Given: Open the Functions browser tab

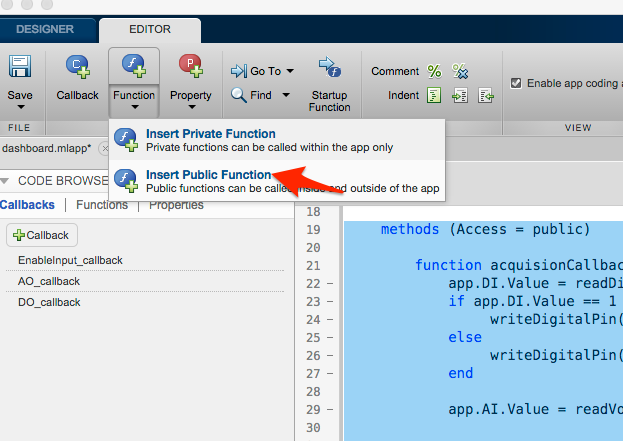Looking at the screenshot, I should coord(102,205).
